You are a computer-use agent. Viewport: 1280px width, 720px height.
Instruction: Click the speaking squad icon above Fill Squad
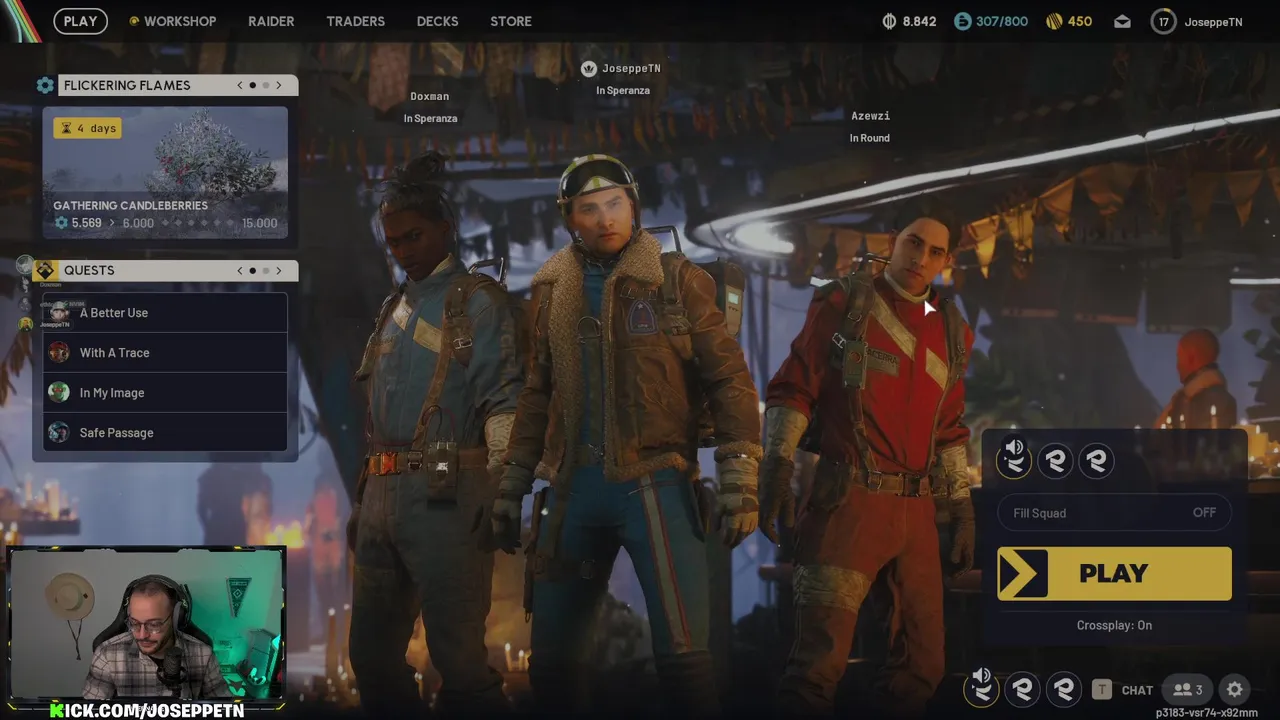coord(1014,459)
